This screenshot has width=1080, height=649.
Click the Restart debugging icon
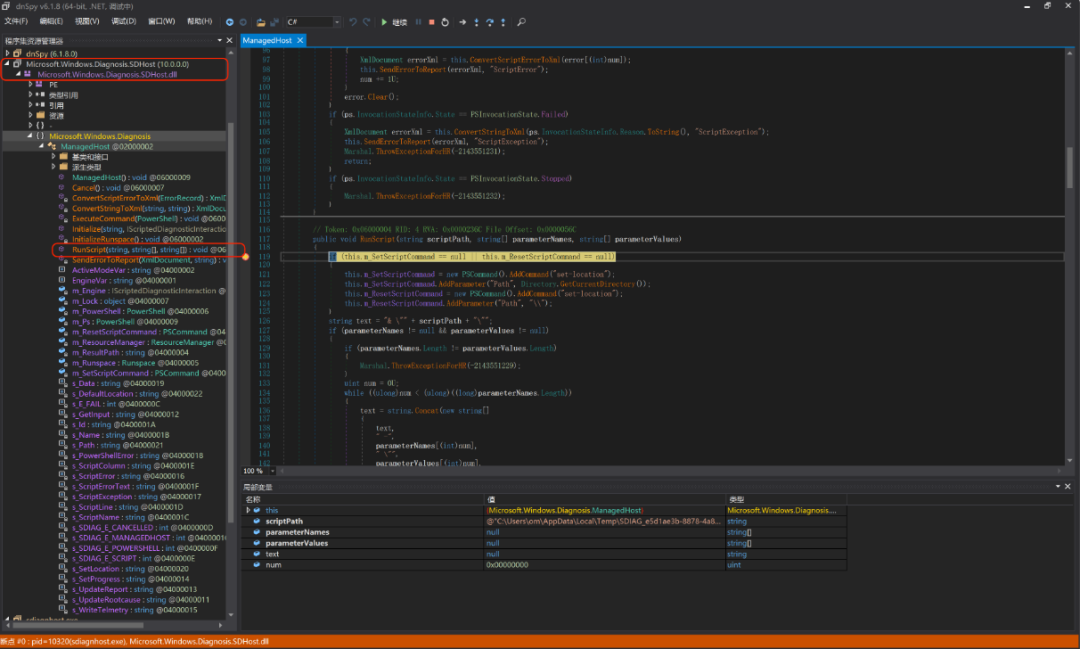[x=445, y=21]
